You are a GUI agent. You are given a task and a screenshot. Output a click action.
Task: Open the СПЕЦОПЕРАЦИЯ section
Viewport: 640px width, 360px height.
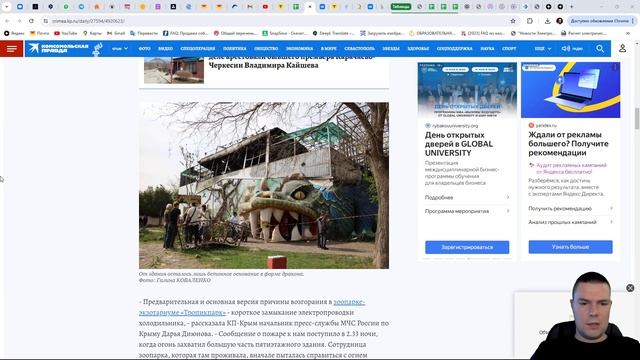point(198,49)
